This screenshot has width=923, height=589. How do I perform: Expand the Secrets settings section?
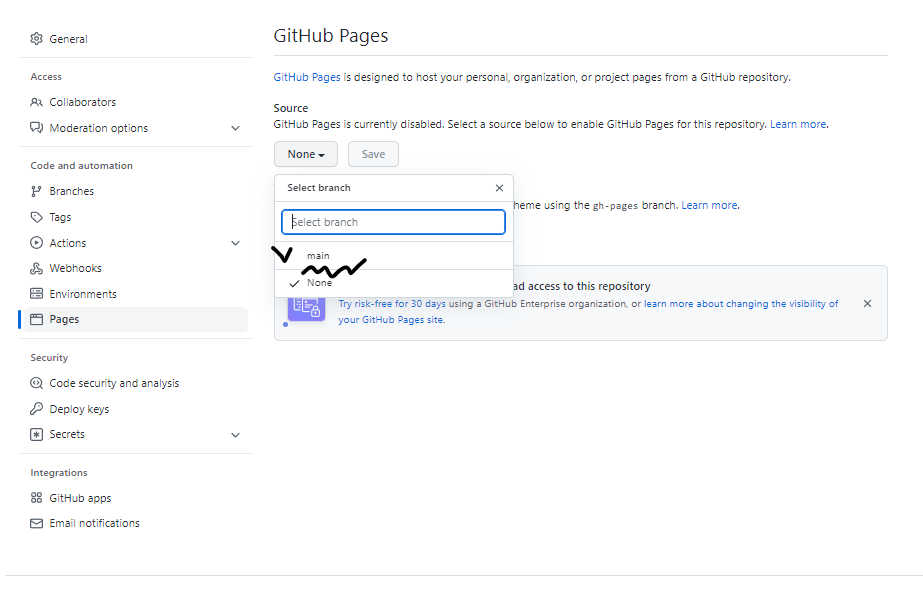pos(235,435)
